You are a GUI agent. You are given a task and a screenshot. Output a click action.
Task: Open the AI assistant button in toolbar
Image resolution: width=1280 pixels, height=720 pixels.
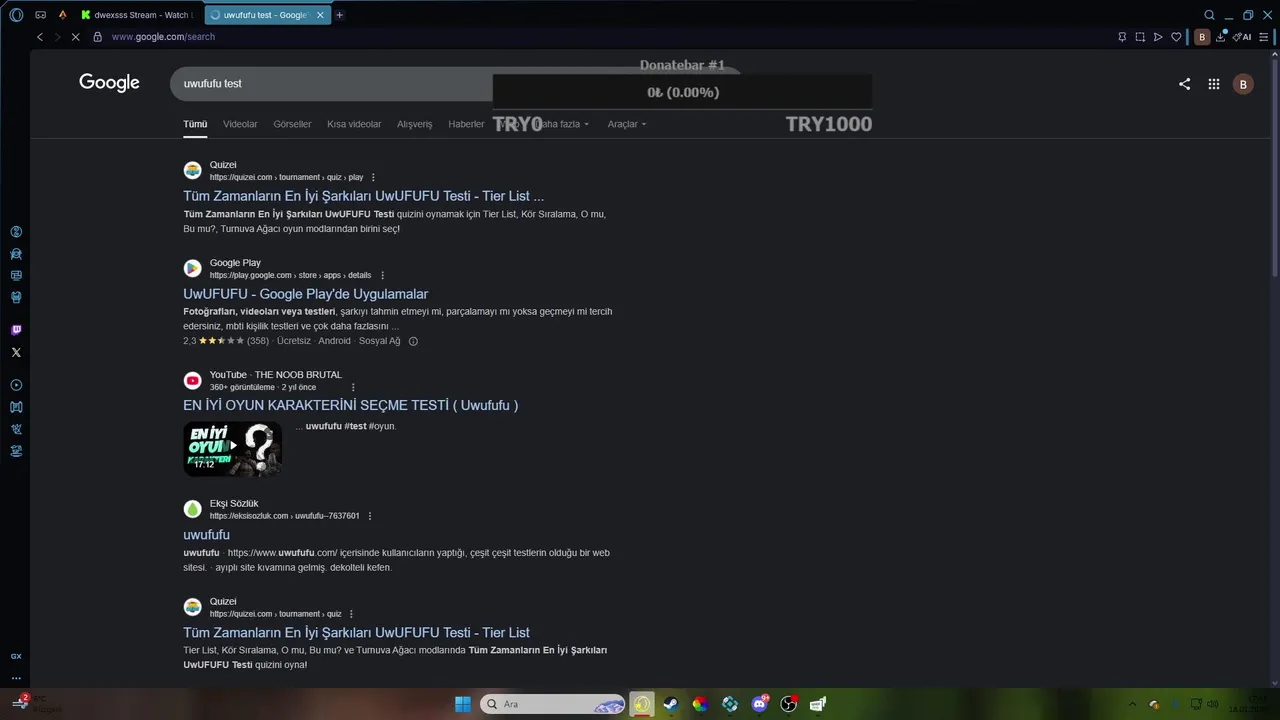1242,37
